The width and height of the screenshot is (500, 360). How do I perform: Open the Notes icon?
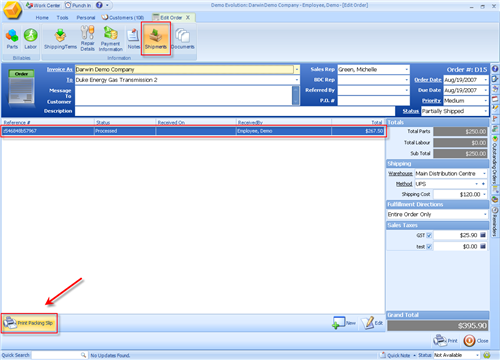click(x=133, y=39)
